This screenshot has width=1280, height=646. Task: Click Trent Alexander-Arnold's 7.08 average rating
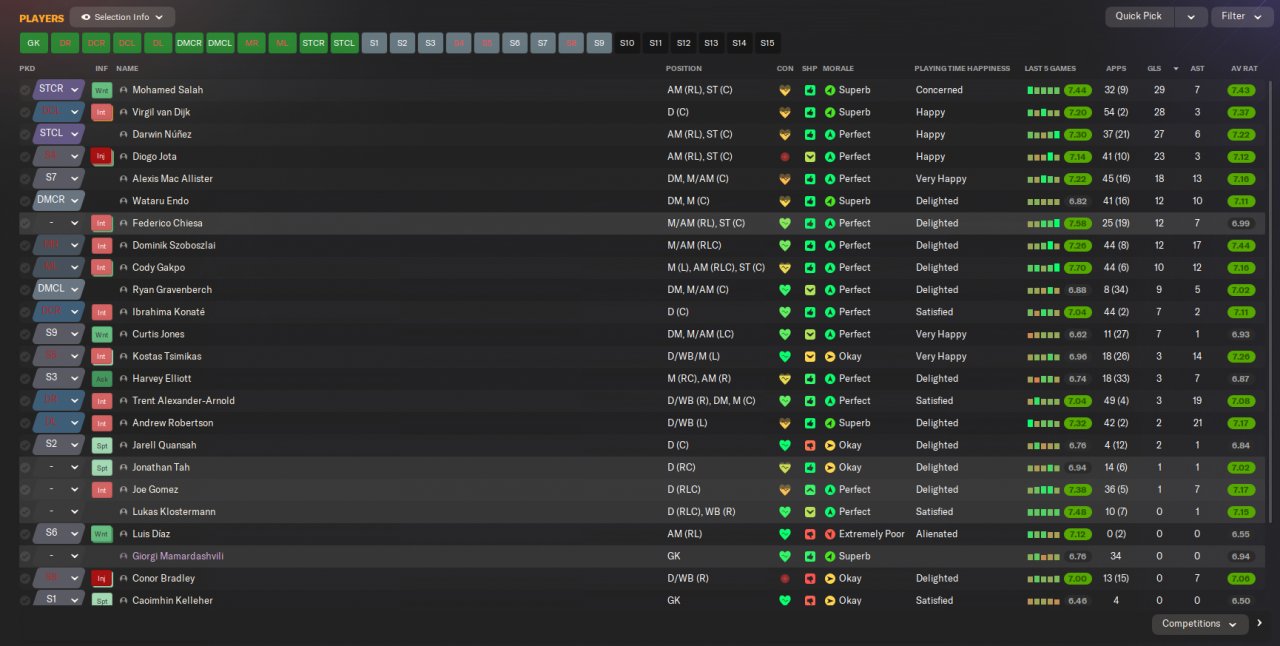coord(1241,401)
